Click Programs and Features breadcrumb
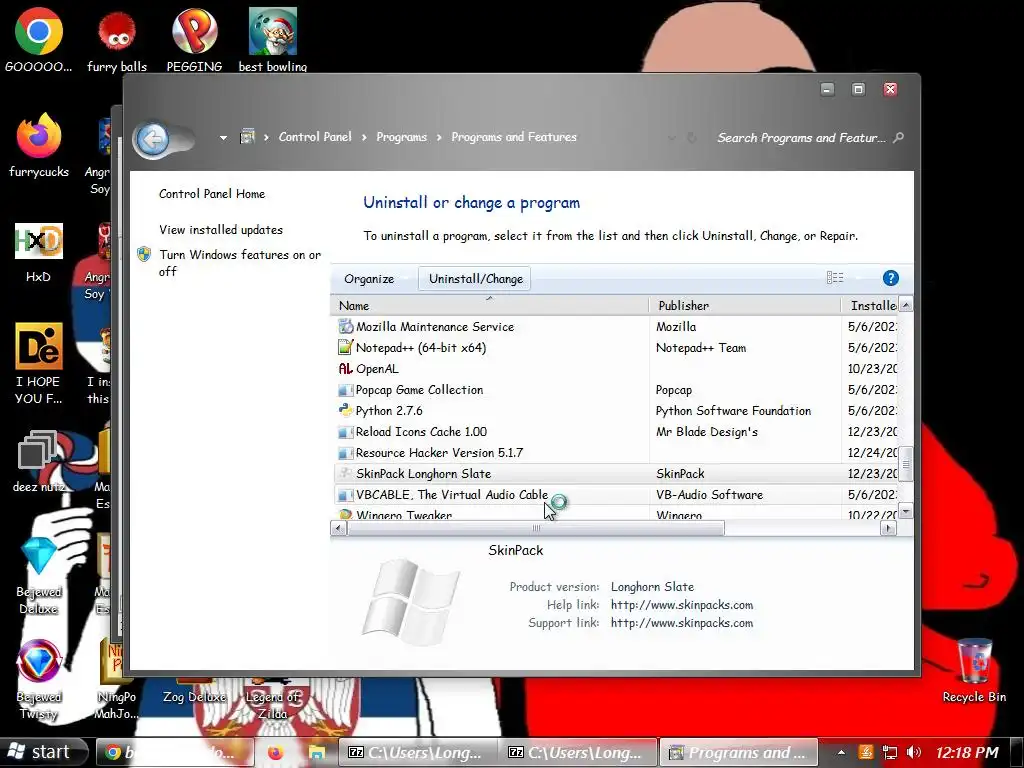Image resolution: width=1024 pixels, height=768 pixels. pos(514,136)
